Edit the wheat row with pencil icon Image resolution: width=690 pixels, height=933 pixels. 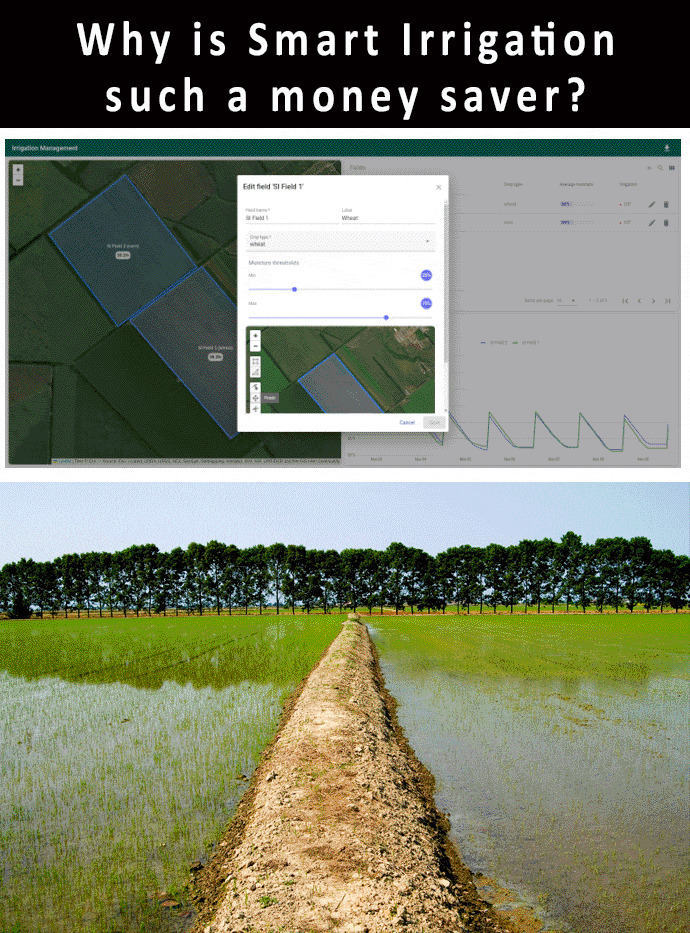pyautogui.click(x=652, y=205)
